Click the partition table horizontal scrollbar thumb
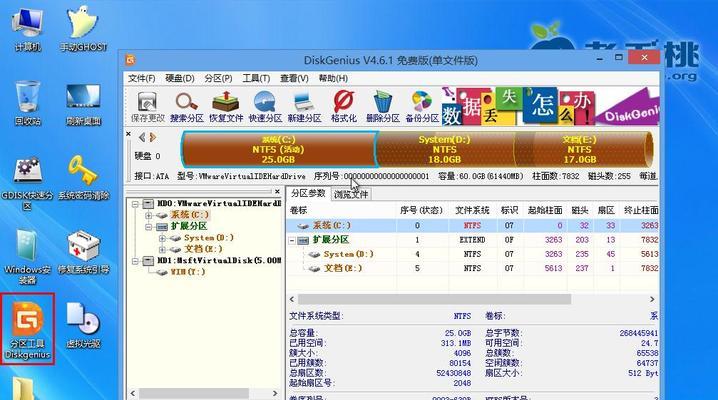 pyautogui.click(x=435, y=299)
